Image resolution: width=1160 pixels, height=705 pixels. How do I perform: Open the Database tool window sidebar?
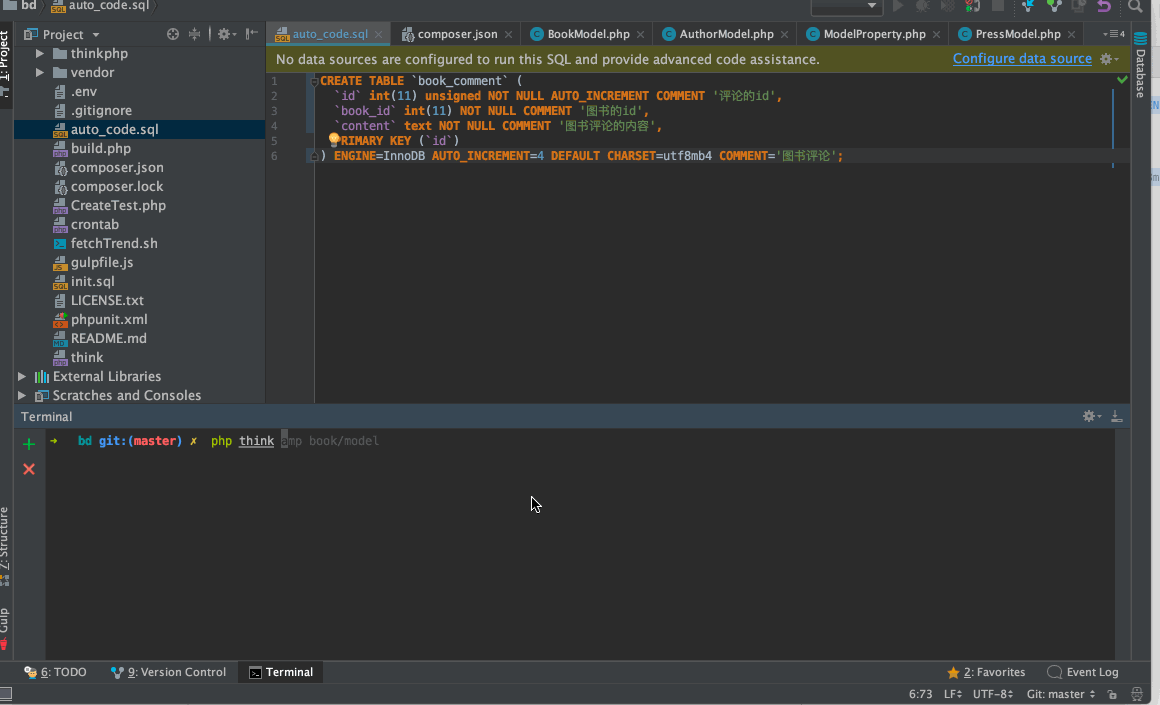click(x=1140, y=65)
